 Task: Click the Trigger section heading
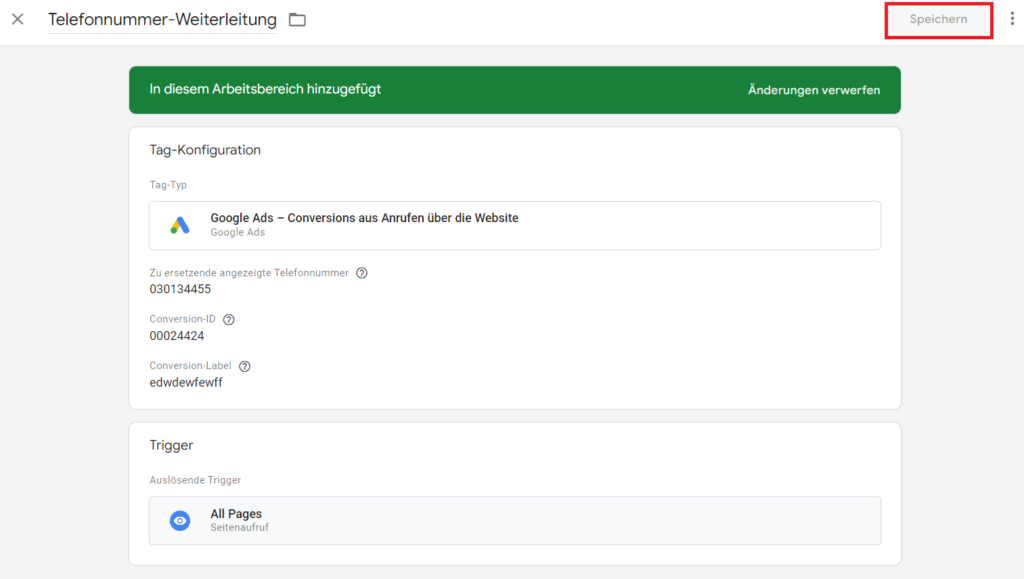pos(171,445)
